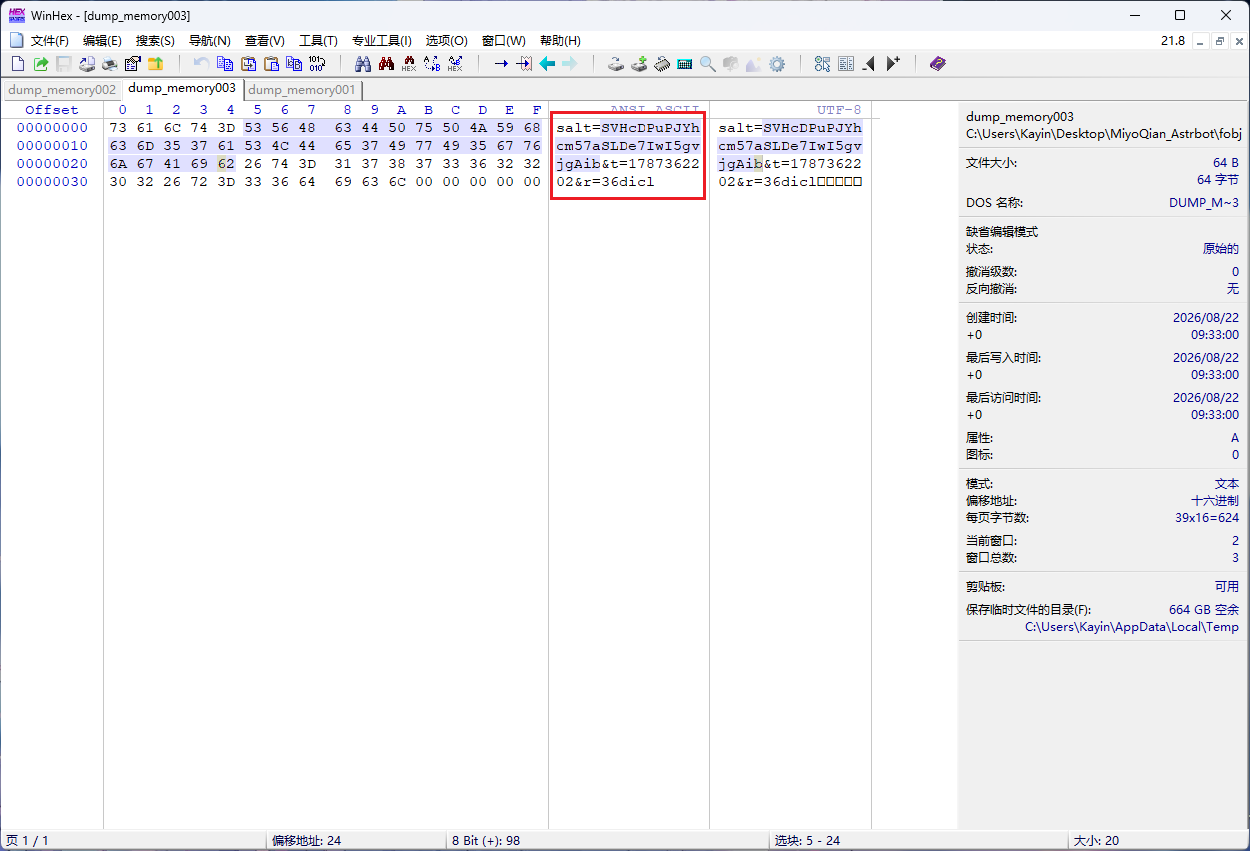Click the floppy disk Save icon

63,64
